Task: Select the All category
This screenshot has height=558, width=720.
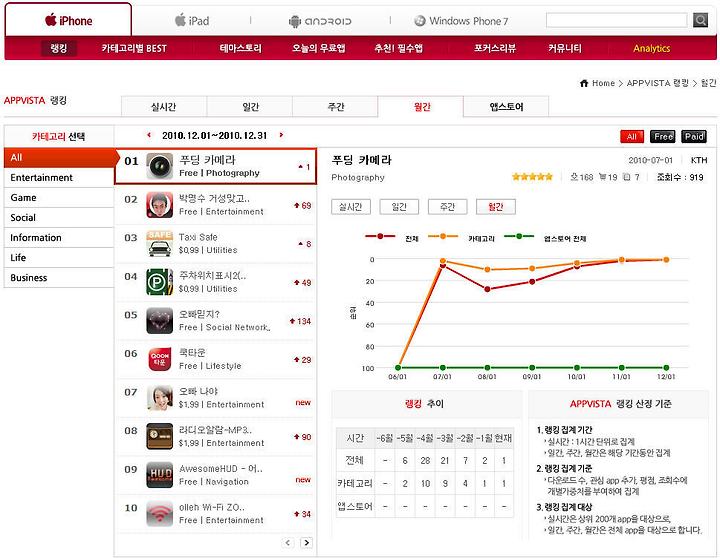Action: (59, 158)
